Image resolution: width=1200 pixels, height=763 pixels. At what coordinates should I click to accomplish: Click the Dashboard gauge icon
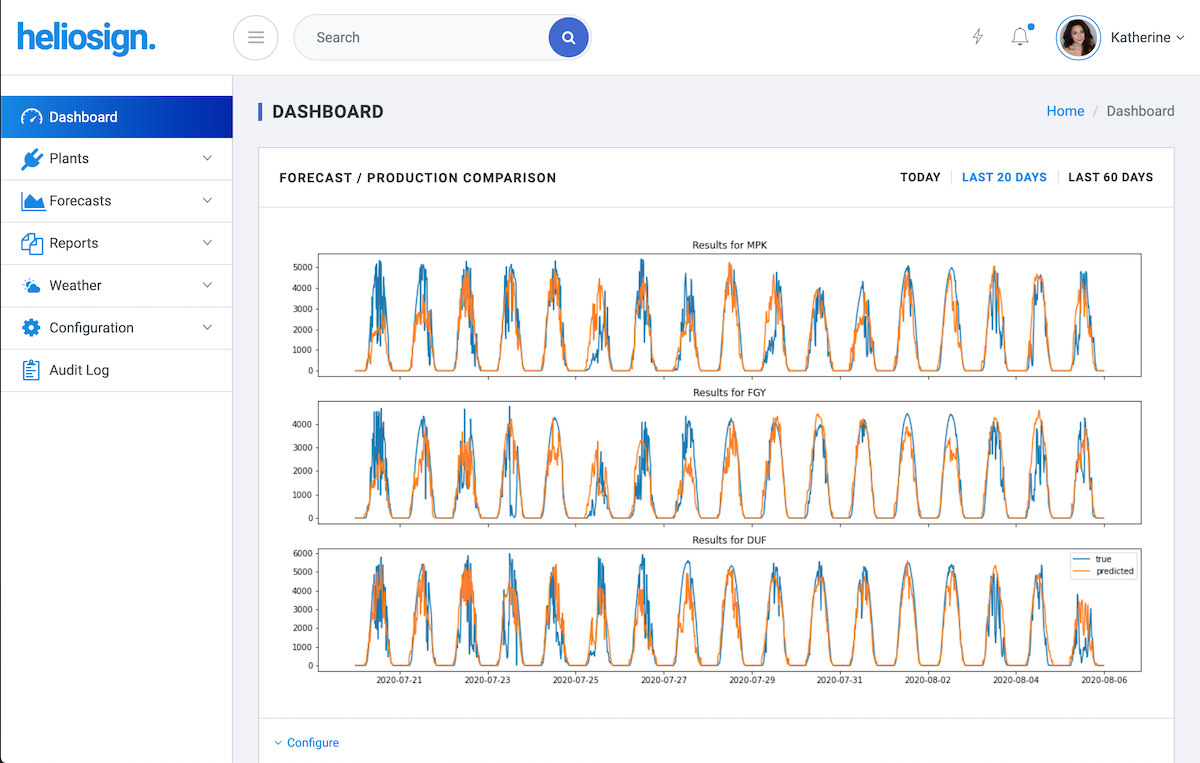point(32,117)
